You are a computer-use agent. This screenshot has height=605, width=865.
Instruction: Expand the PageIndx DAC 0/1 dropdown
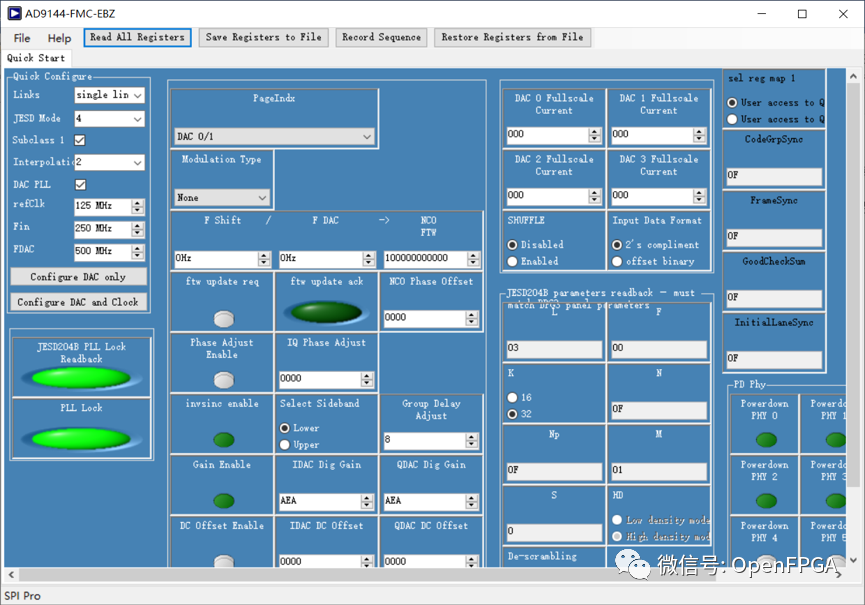pos(274,136)
